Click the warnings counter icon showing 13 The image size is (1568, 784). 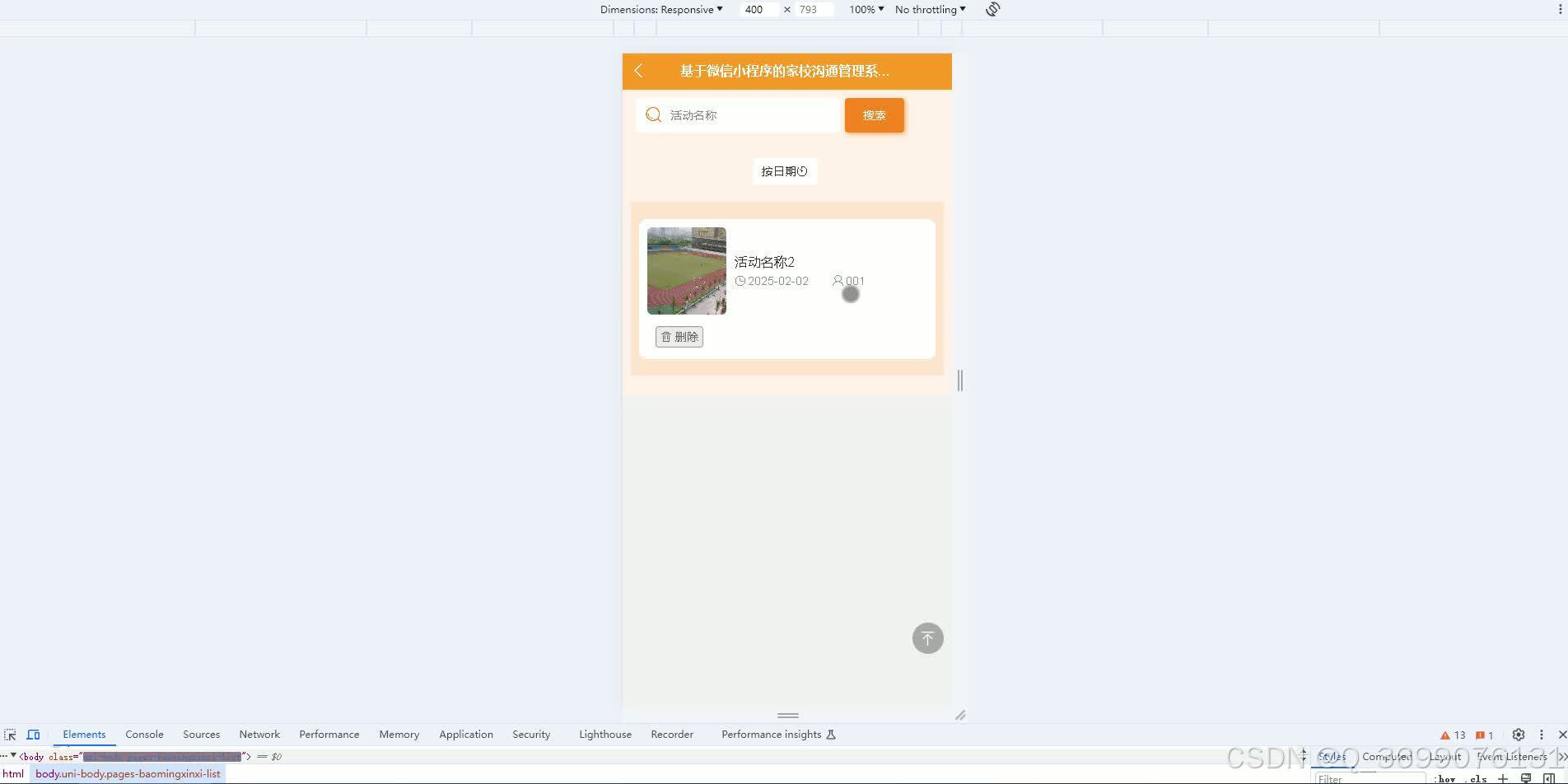pyautogui.click(x=1453, y=734)
